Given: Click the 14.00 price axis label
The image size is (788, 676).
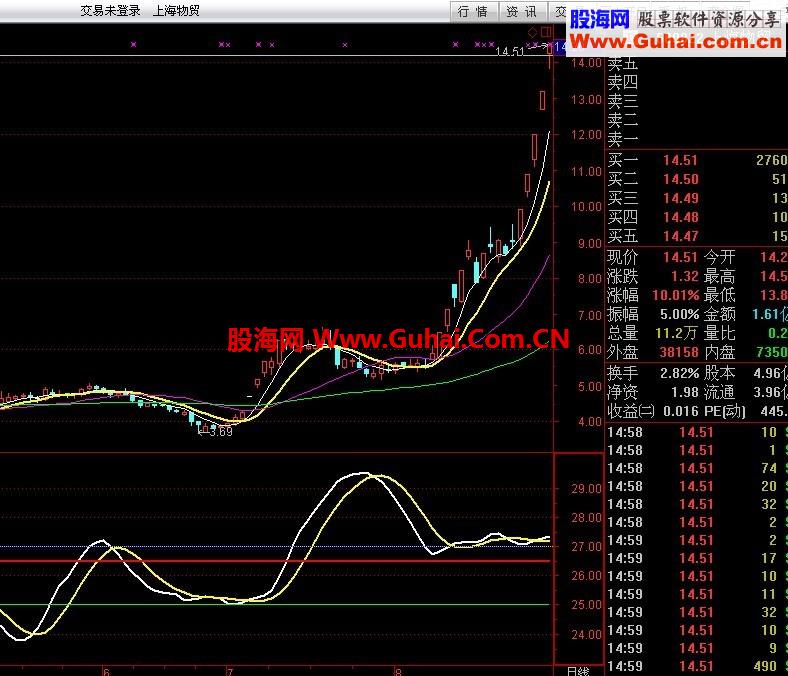Looking at the screenshot, I should pyautogui.click(x=586, y=63).
